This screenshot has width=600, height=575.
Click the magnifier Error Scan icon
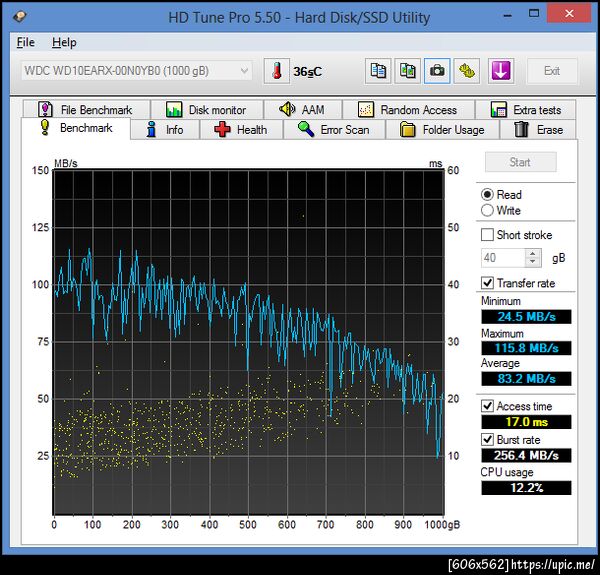pyautogui.click(x=306, y=129)
